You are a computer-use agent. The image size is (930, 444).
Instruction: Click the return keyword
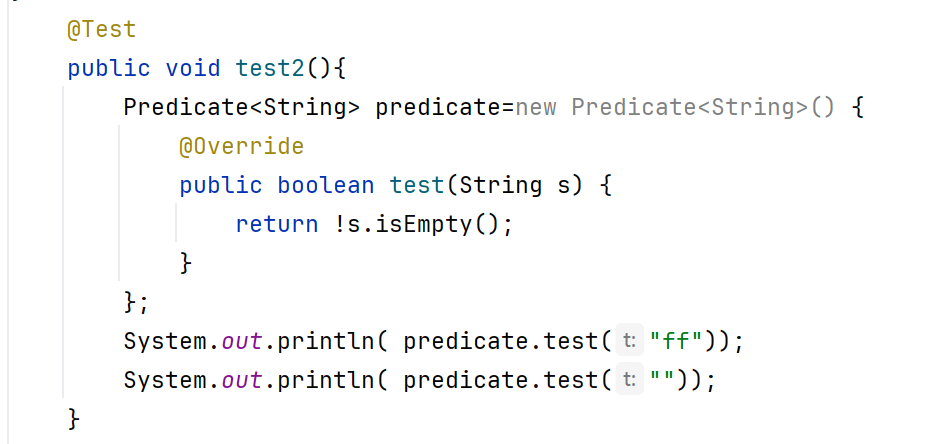tap(277, 225)
